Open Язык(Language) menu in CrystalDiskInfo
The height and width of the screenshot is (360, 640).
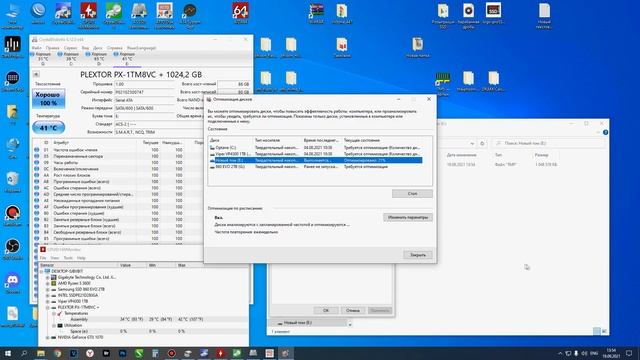point(141,48)
